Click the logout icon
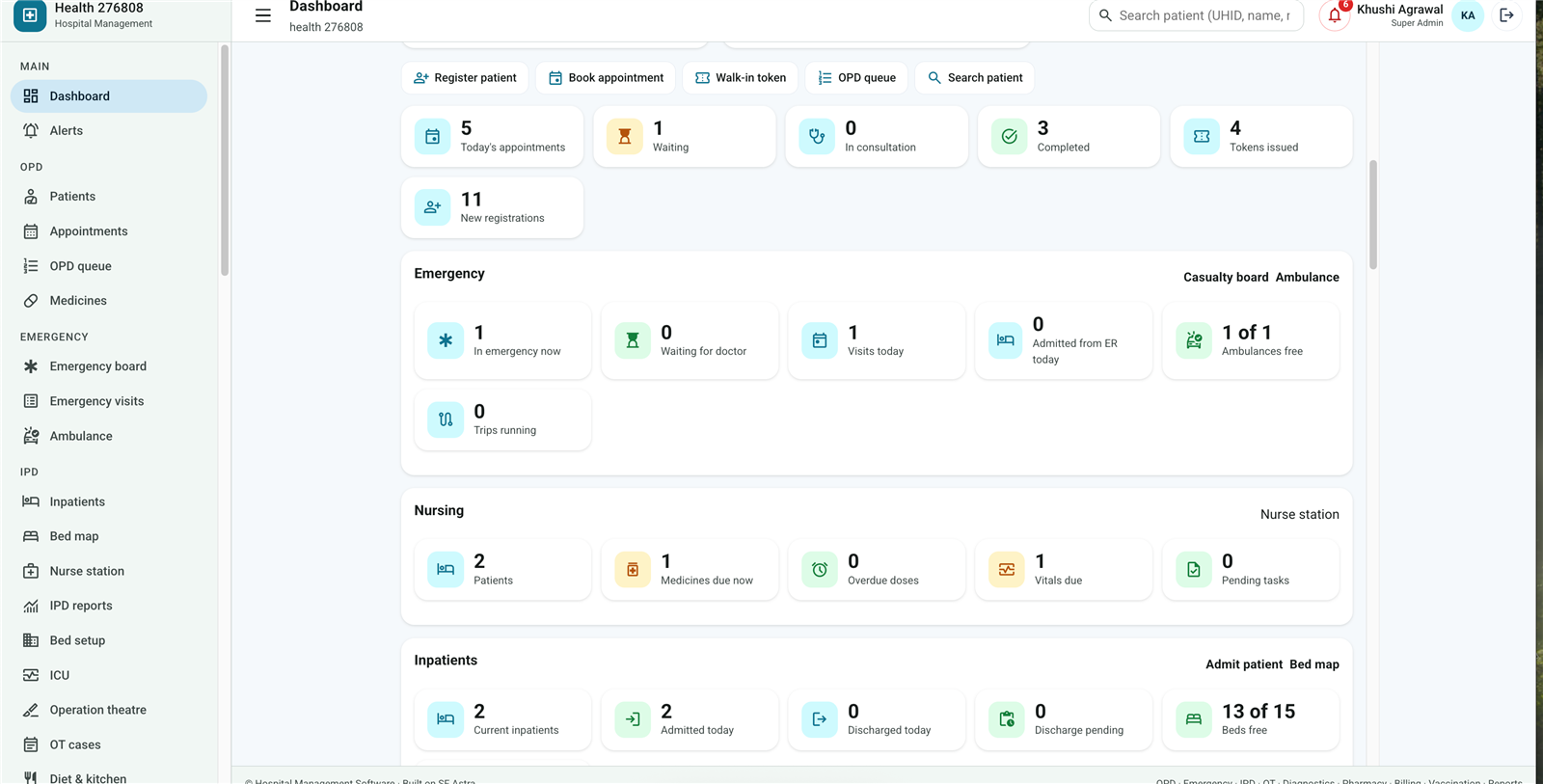Image resolution: width=1543 pixels, height=784 pixels. [1506, 15]
